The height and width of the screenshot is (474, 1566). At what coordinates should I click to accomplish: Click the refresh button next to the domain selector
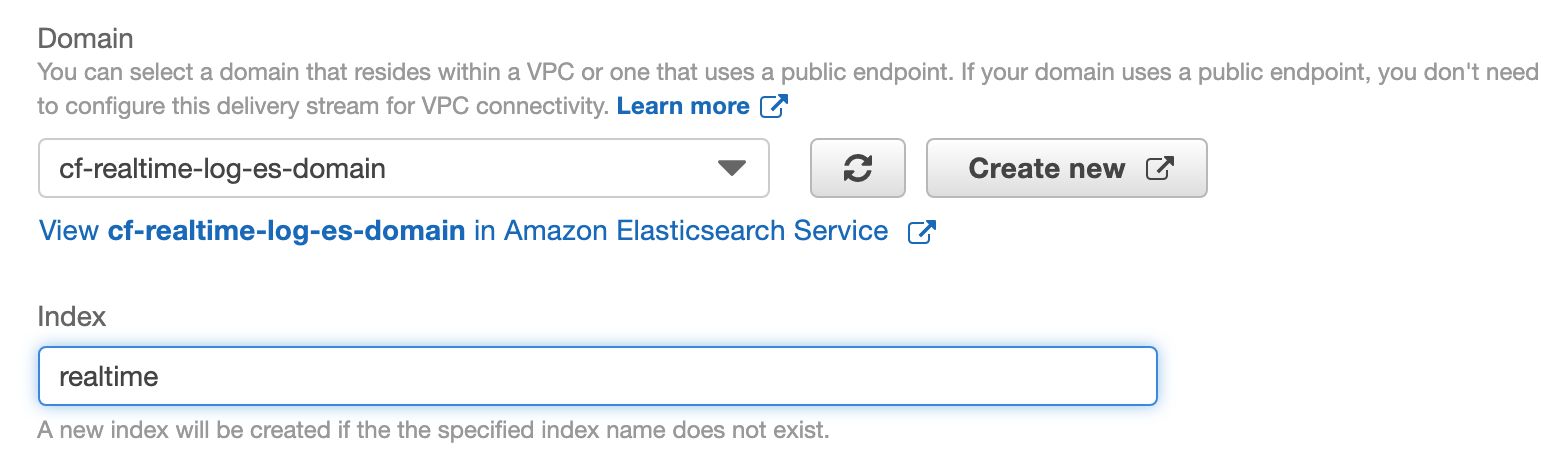click(x=857, y=168)
